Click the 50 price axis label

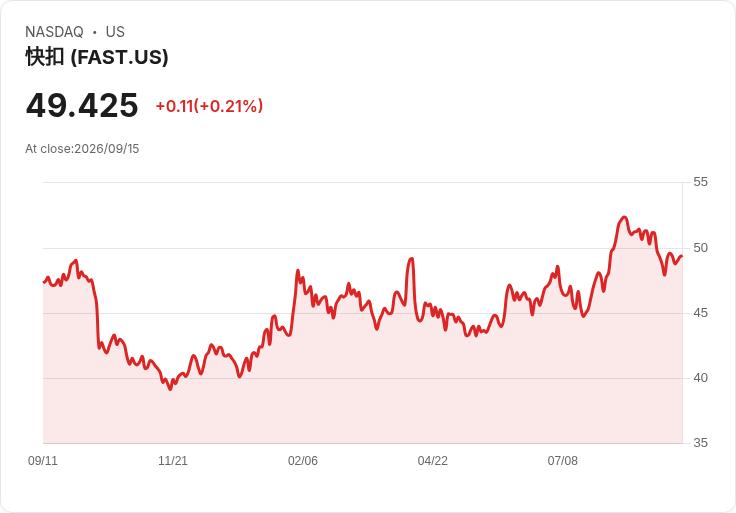point(700,248)
